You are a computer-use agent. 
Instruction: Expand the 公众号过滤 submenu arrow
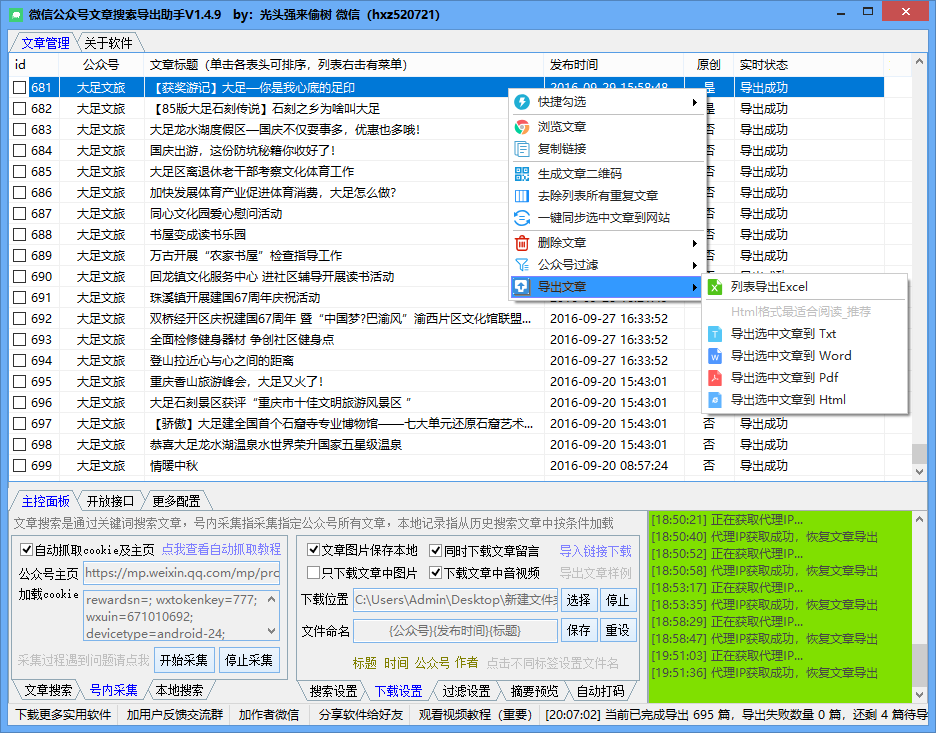click(695, 264)
